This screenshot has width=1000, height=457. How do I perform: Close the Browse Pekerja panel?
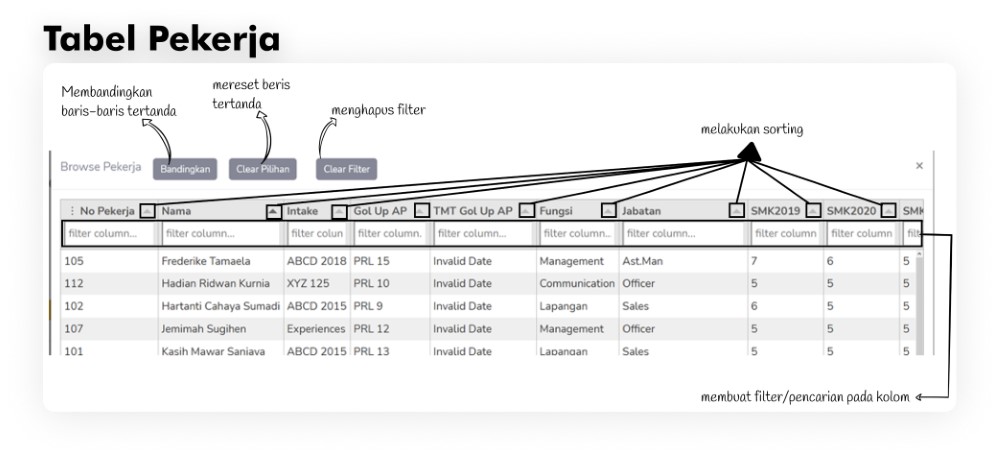919,166
